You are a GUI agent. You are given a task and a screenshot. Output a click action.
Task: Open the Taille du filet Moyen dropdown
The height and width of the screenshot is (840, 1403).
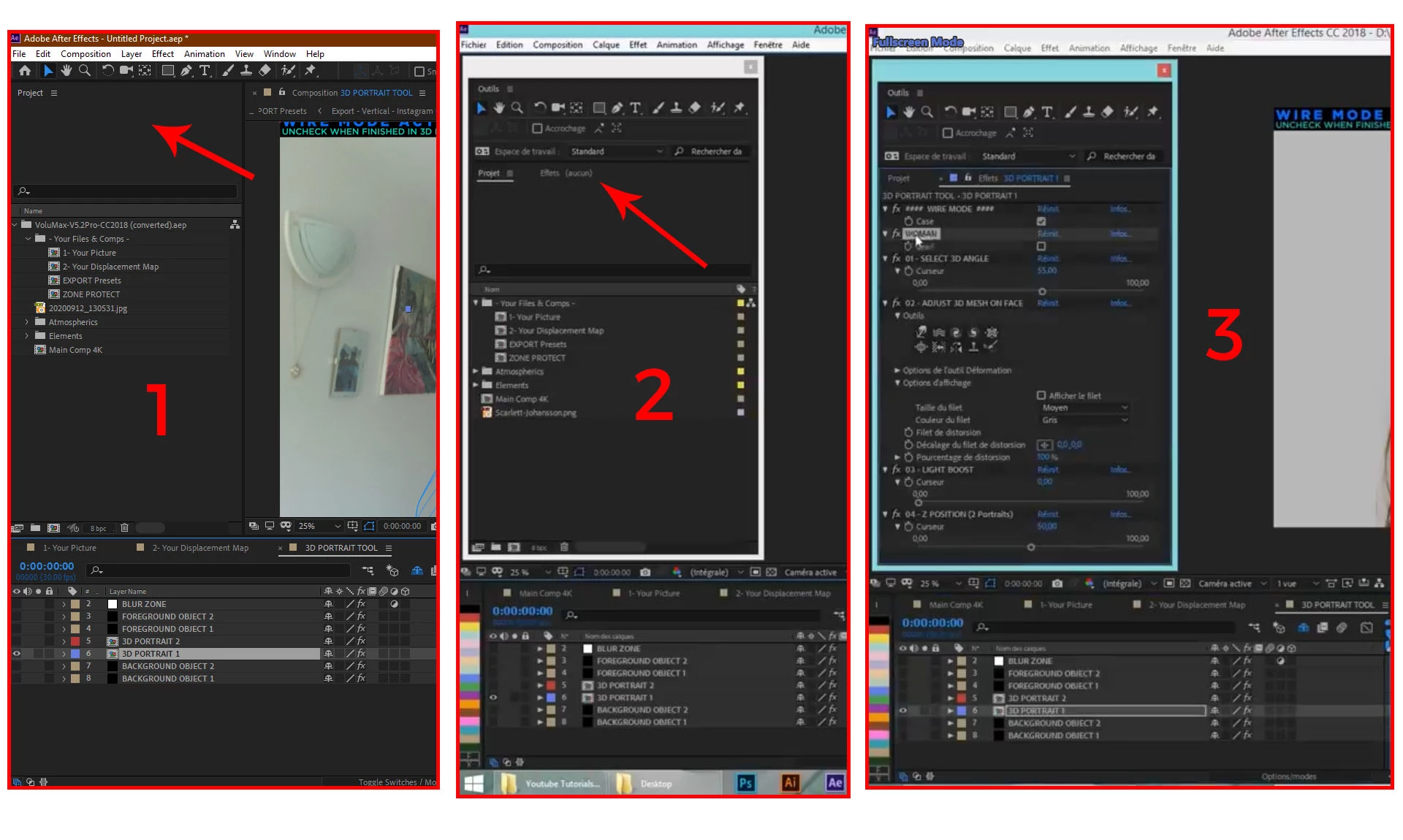[x=1084, y=408]
